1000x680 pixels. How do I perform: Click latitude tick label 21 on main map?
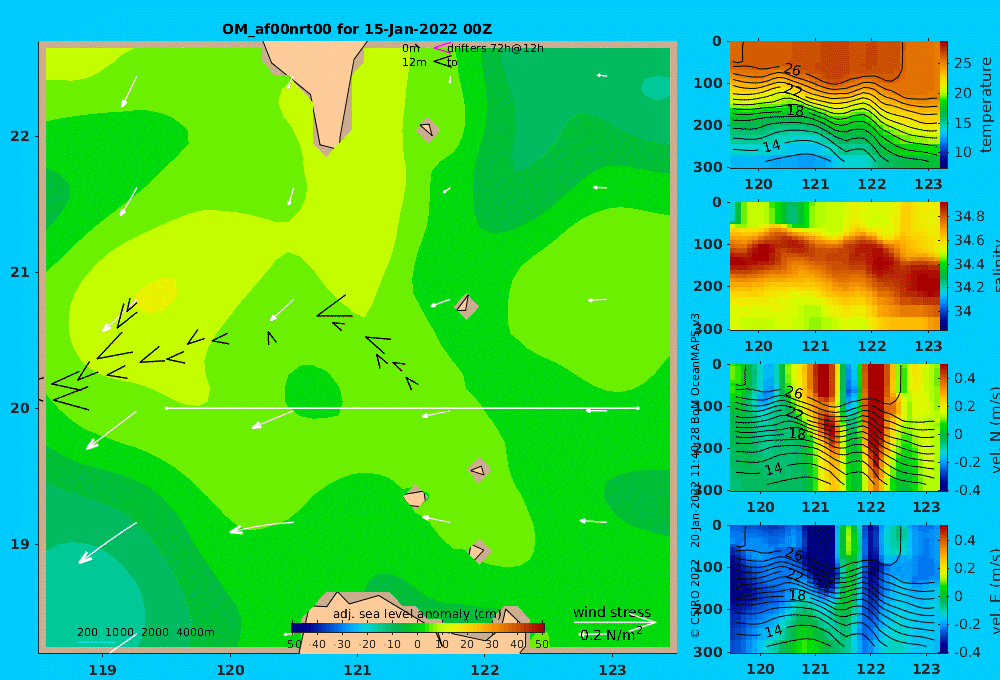point(20,272)
